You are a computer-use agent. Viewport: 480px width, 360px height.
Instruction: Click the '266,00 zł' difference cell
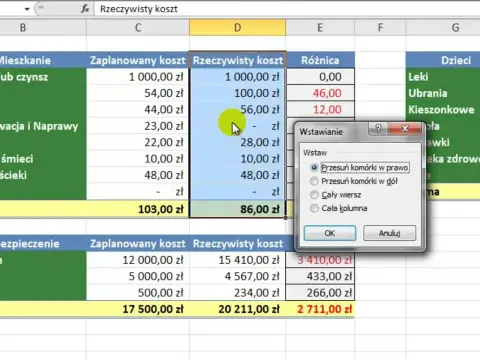coord(320,293)
